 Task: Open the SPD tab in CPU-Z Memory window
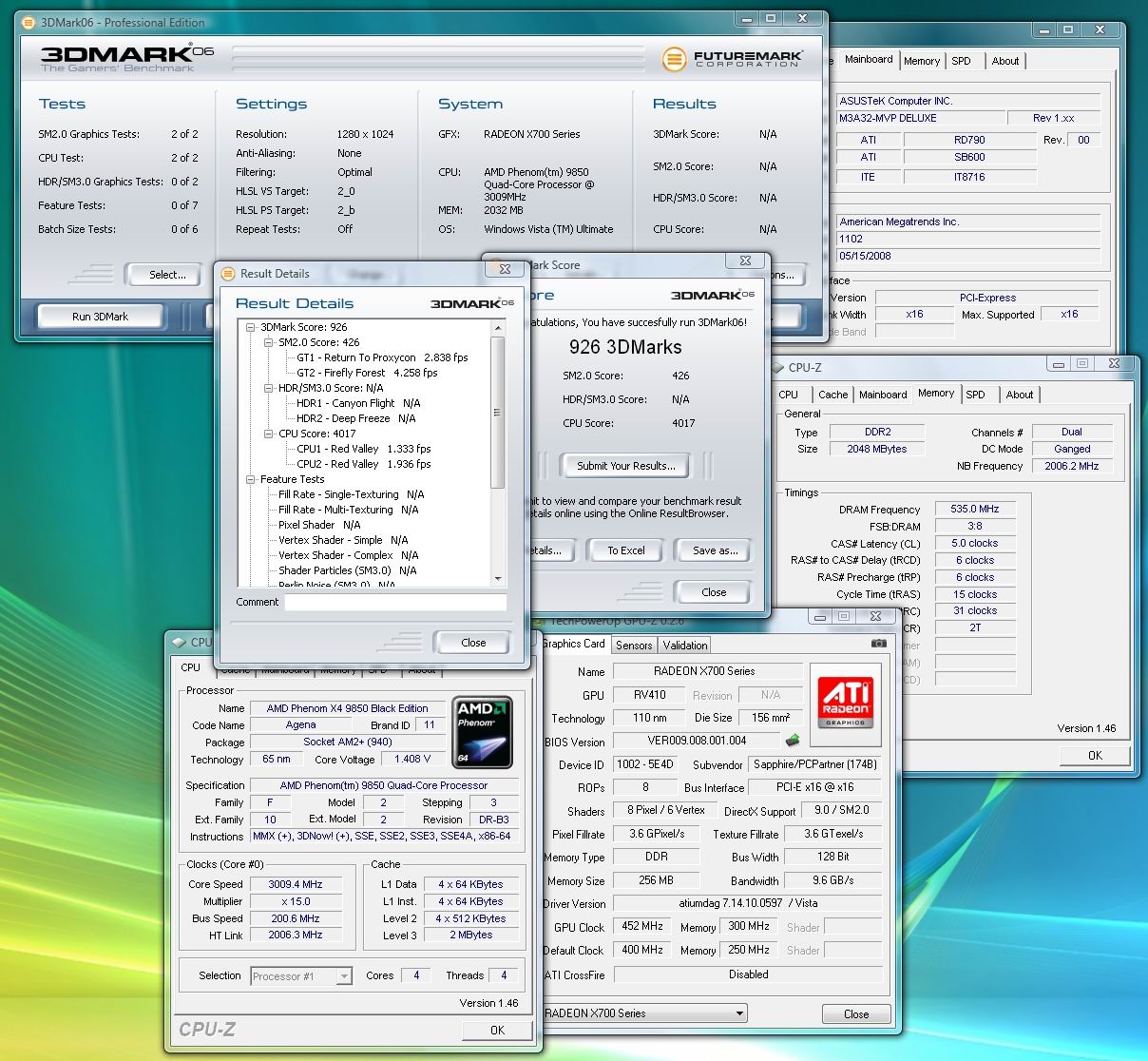click(975, 395)
